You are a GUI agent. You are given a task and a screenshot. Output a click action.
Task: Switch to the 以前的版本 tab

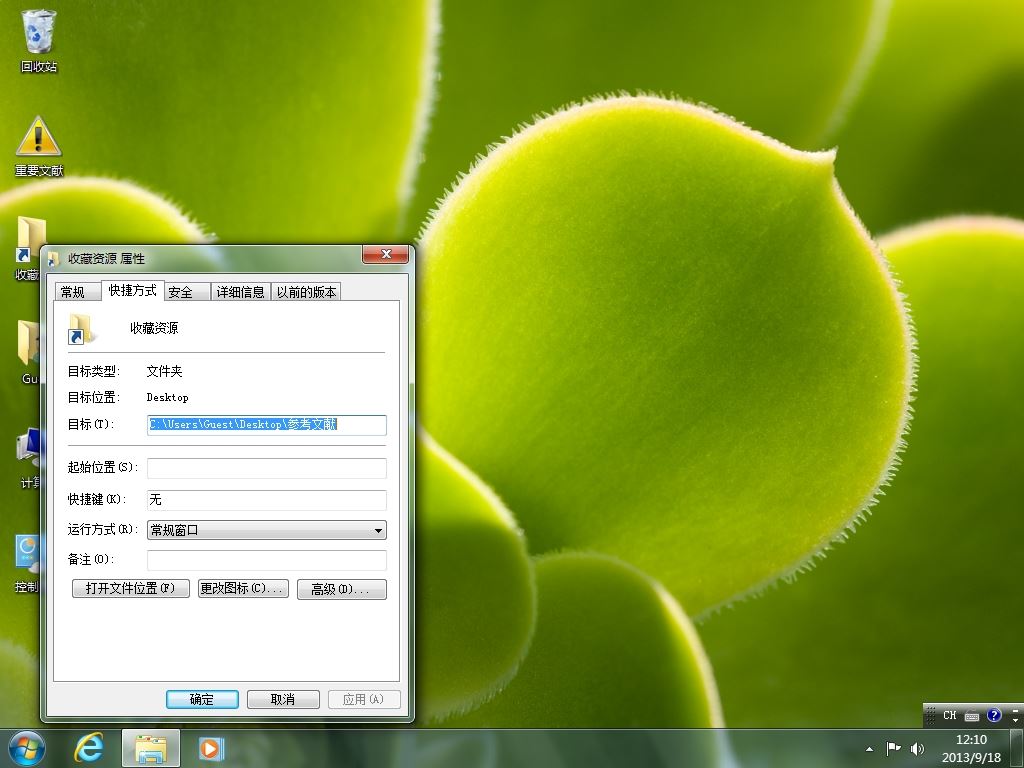pyautogui.click(x=306, y=292)
